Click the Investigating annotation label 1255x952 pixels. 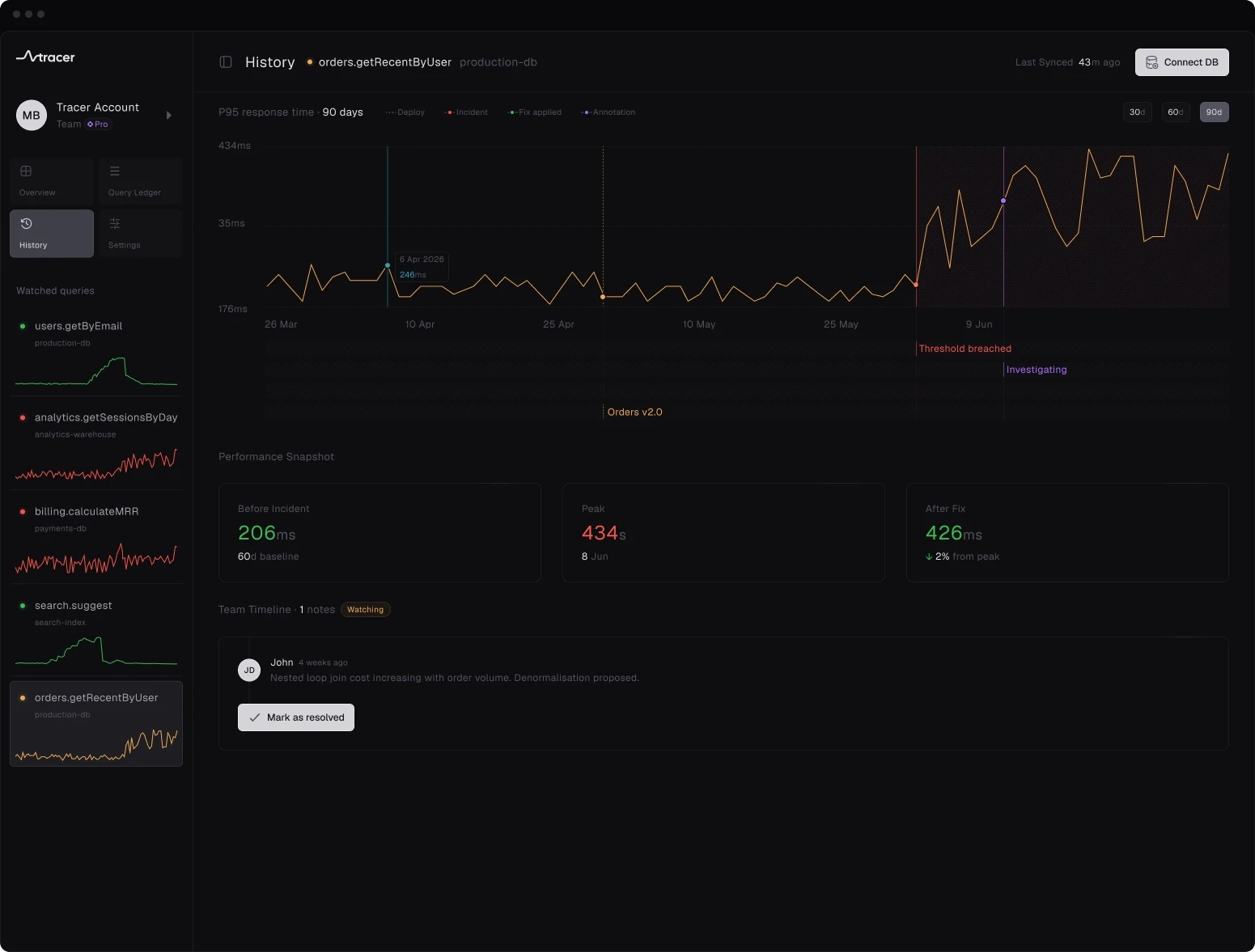pos(1037,370)
